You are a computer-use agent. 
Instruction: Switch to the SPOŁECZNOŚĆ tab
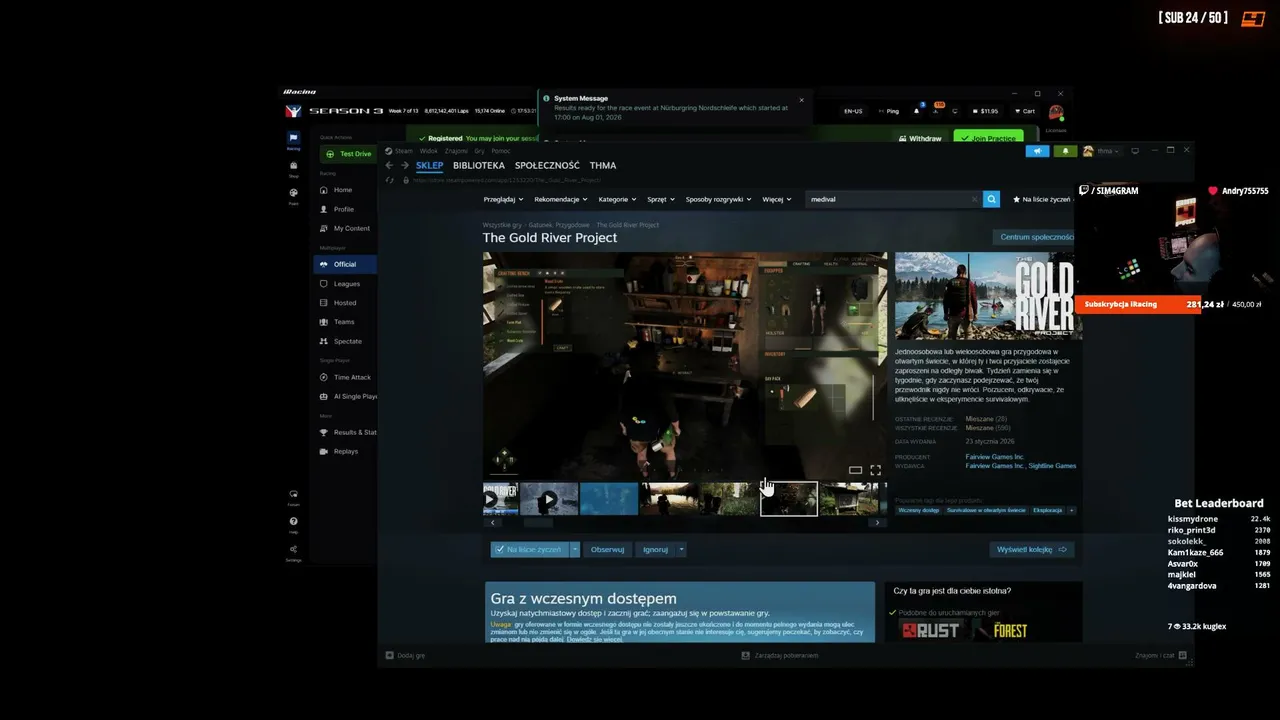[547, 166]
